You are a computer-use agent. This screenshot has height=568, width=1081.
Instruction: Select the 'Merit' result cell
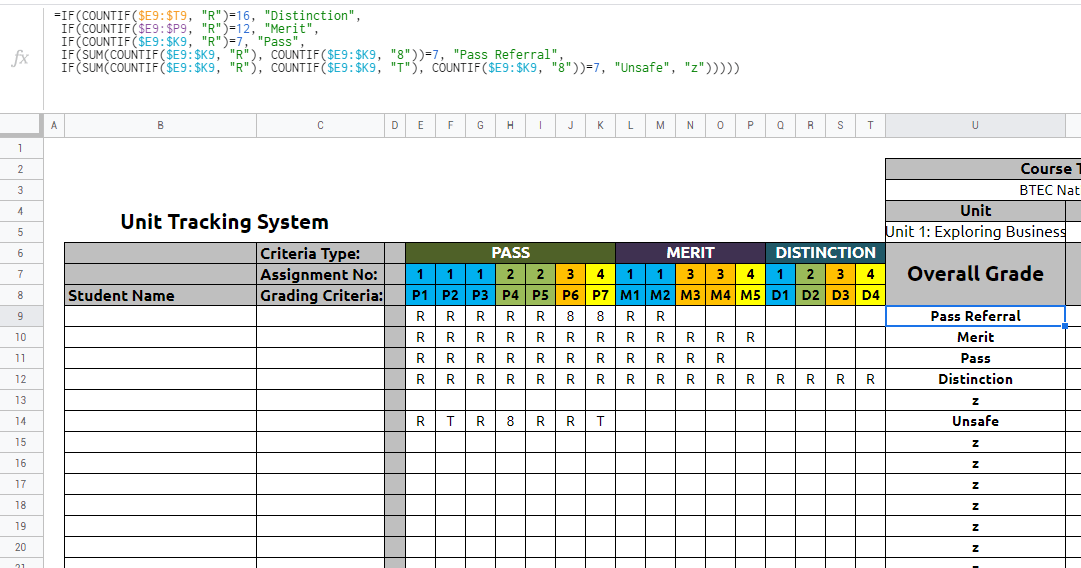(x=975, y=337)
